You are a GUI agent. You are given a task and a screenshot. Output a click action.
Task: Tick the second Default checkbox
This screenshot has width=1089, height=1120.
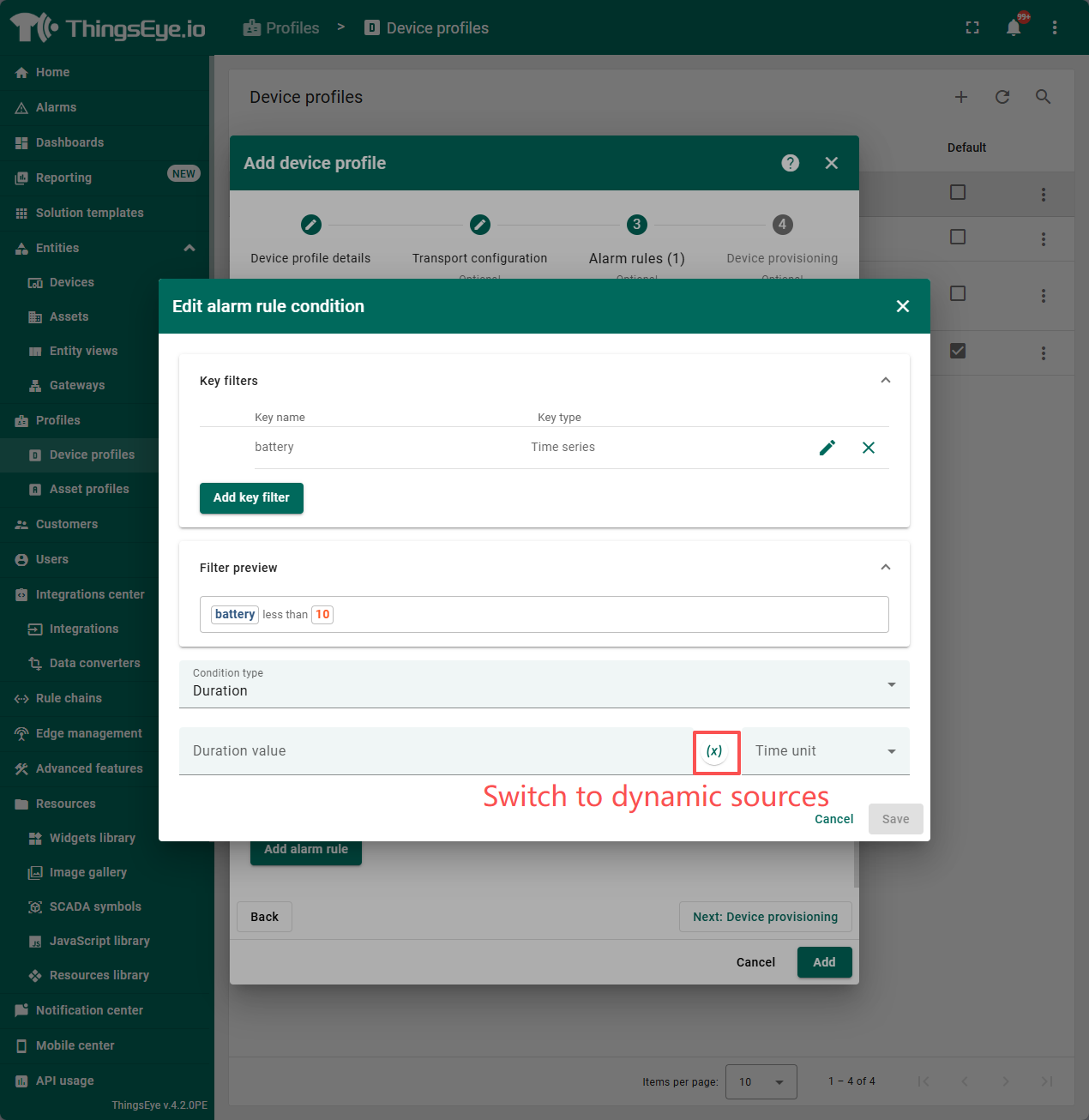[x=958, y=237]
